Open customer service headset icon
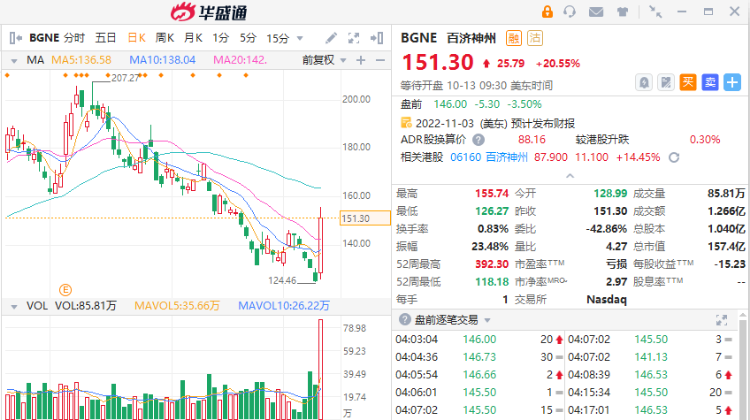 569,11
